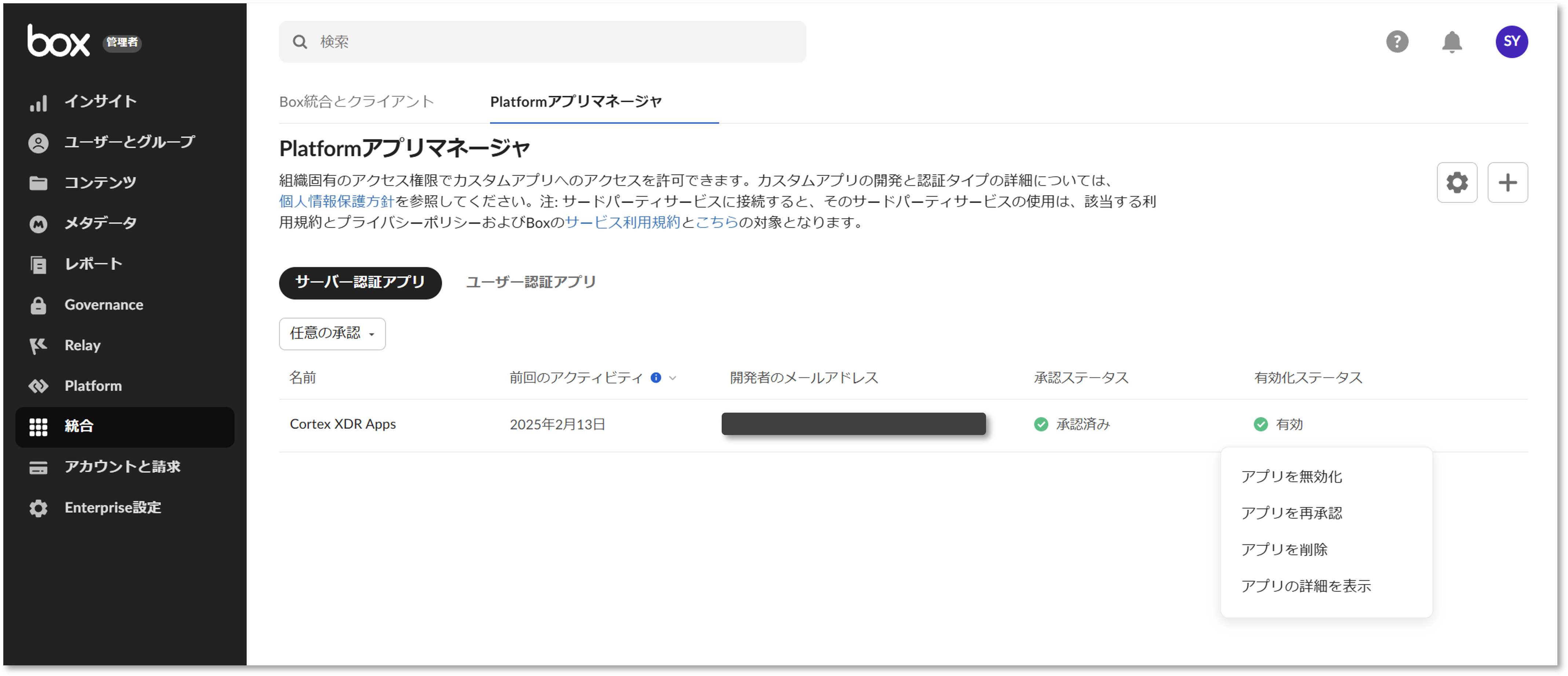Click the アカウントと請求 card icon
This screenshot has width=1568, height=676.
pyautogui.click(x=39, y=467)
